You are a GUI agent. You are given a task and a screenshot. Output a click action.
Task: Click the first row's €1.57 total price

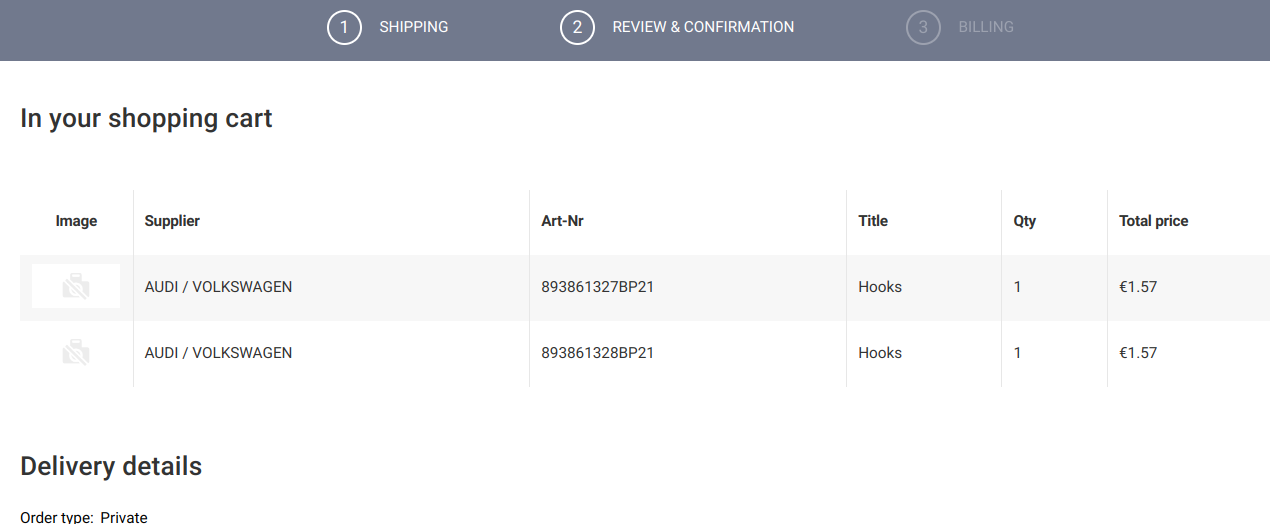coord(1138,287)
